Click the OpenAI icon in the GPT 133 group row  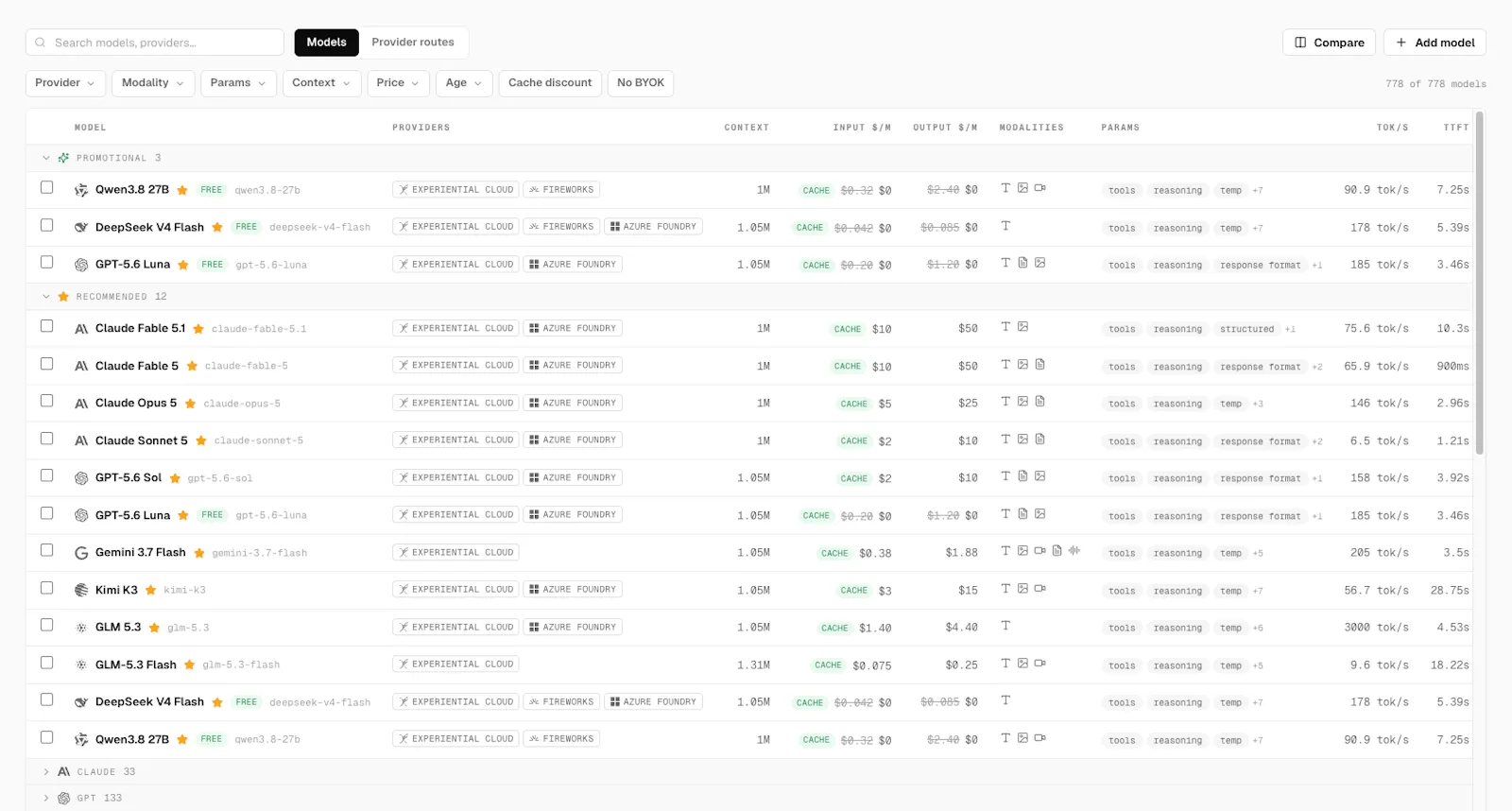click(x=63, y=799)
